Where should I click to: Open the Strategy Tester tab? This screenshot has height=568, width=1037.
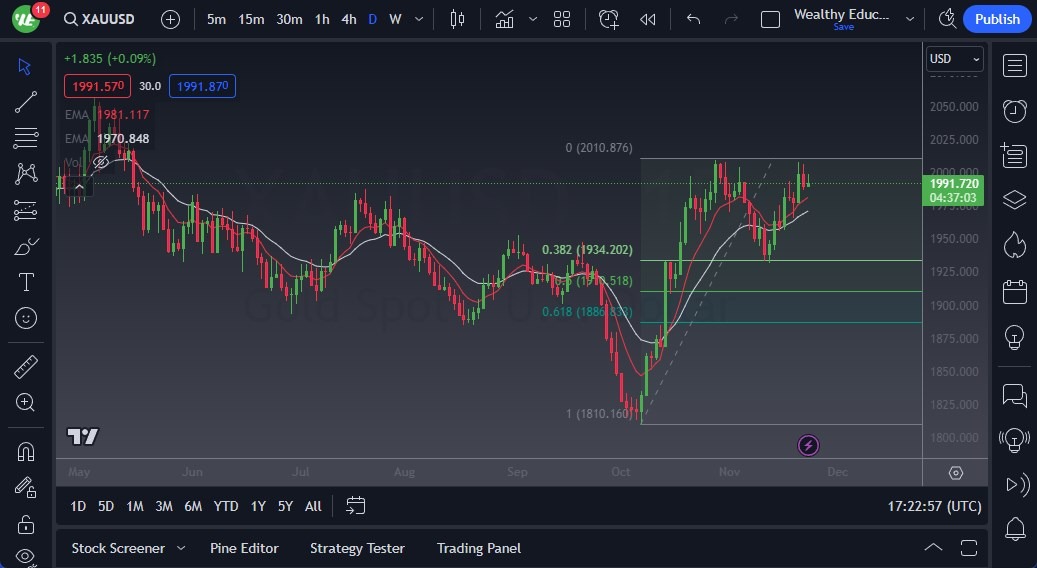357,548
